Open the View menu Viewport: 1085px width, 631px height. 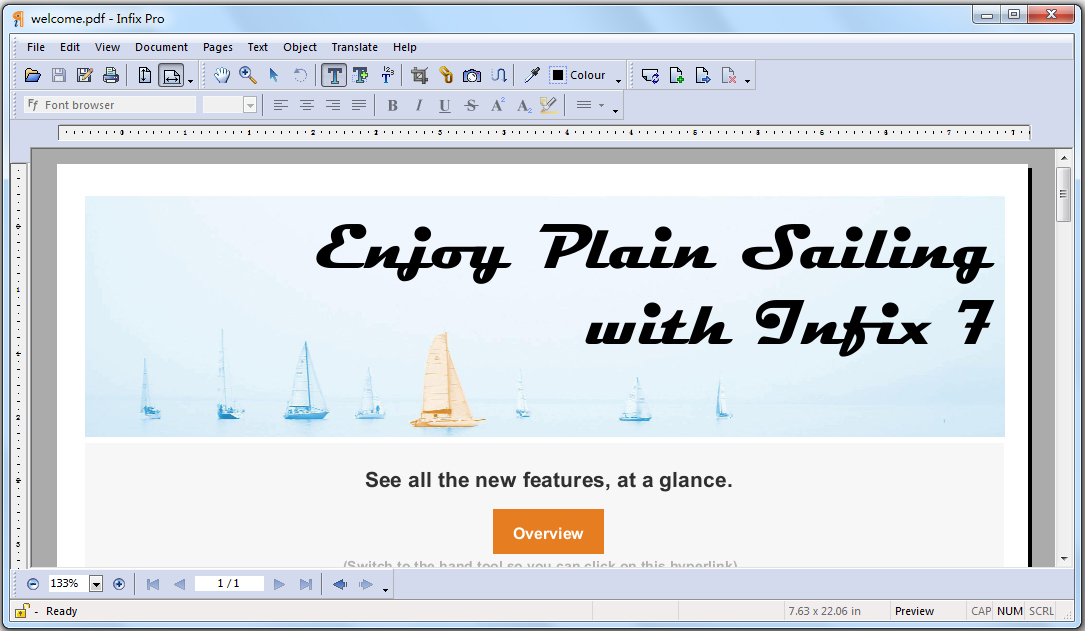point(107,47)
